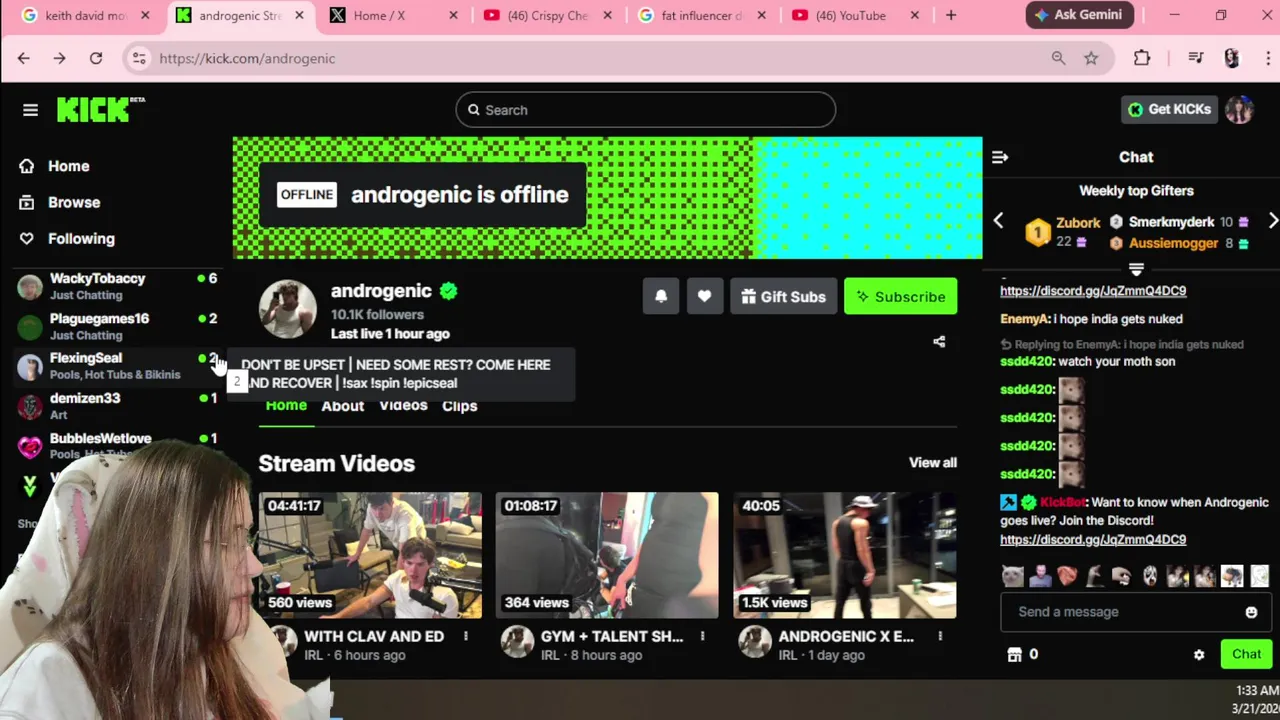Click the browser address bar URL

(247, 58)
